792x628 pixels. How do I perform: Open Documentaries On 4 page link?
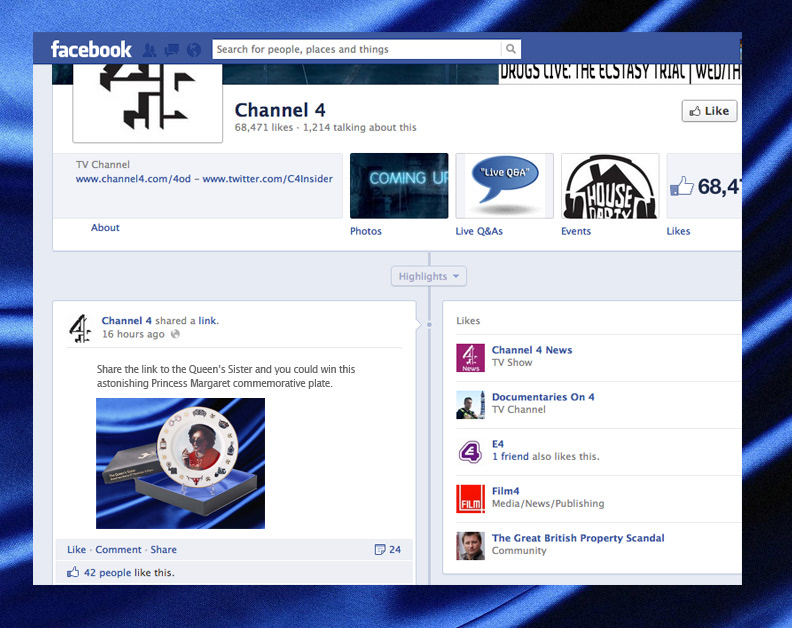click(543, 397)
